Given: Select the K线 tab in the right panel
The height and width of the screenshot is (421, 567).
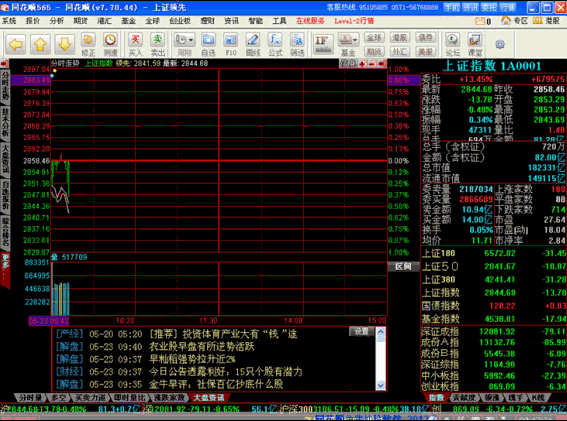Looking at the screenshot, I should click(x=538, y=397).
